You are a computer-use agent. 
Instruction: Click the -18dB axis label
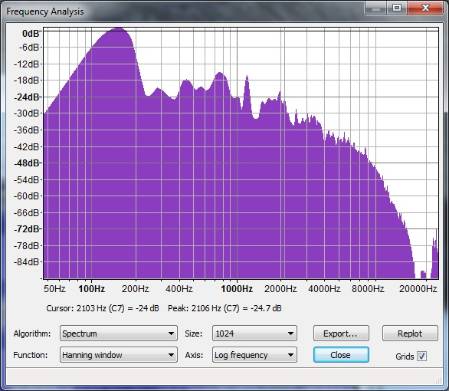click(27, 80)
